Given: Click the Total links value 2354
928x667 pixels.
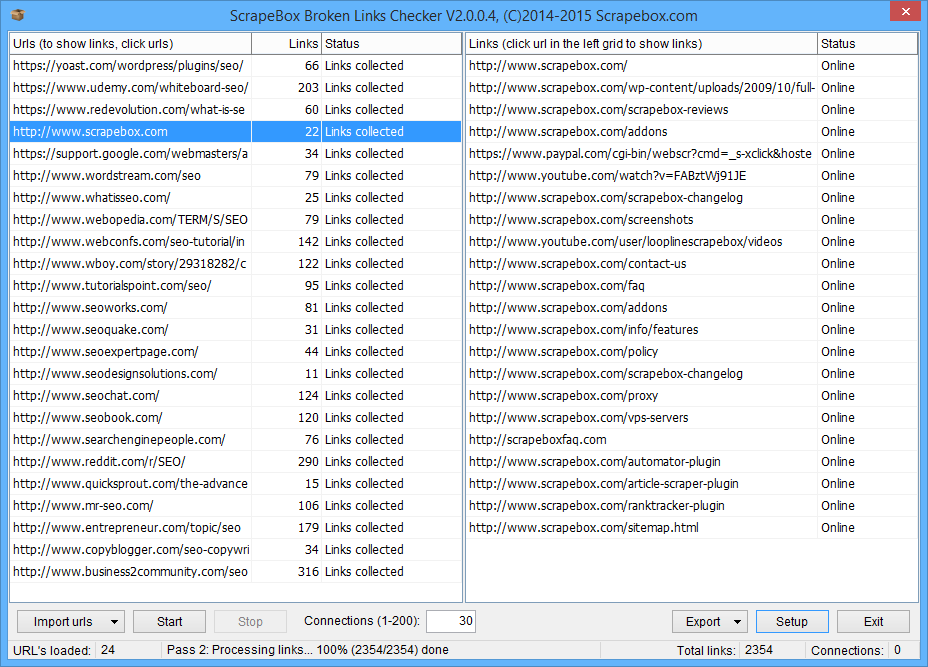Looking at the screenshot, I should (x=759, y=650).
